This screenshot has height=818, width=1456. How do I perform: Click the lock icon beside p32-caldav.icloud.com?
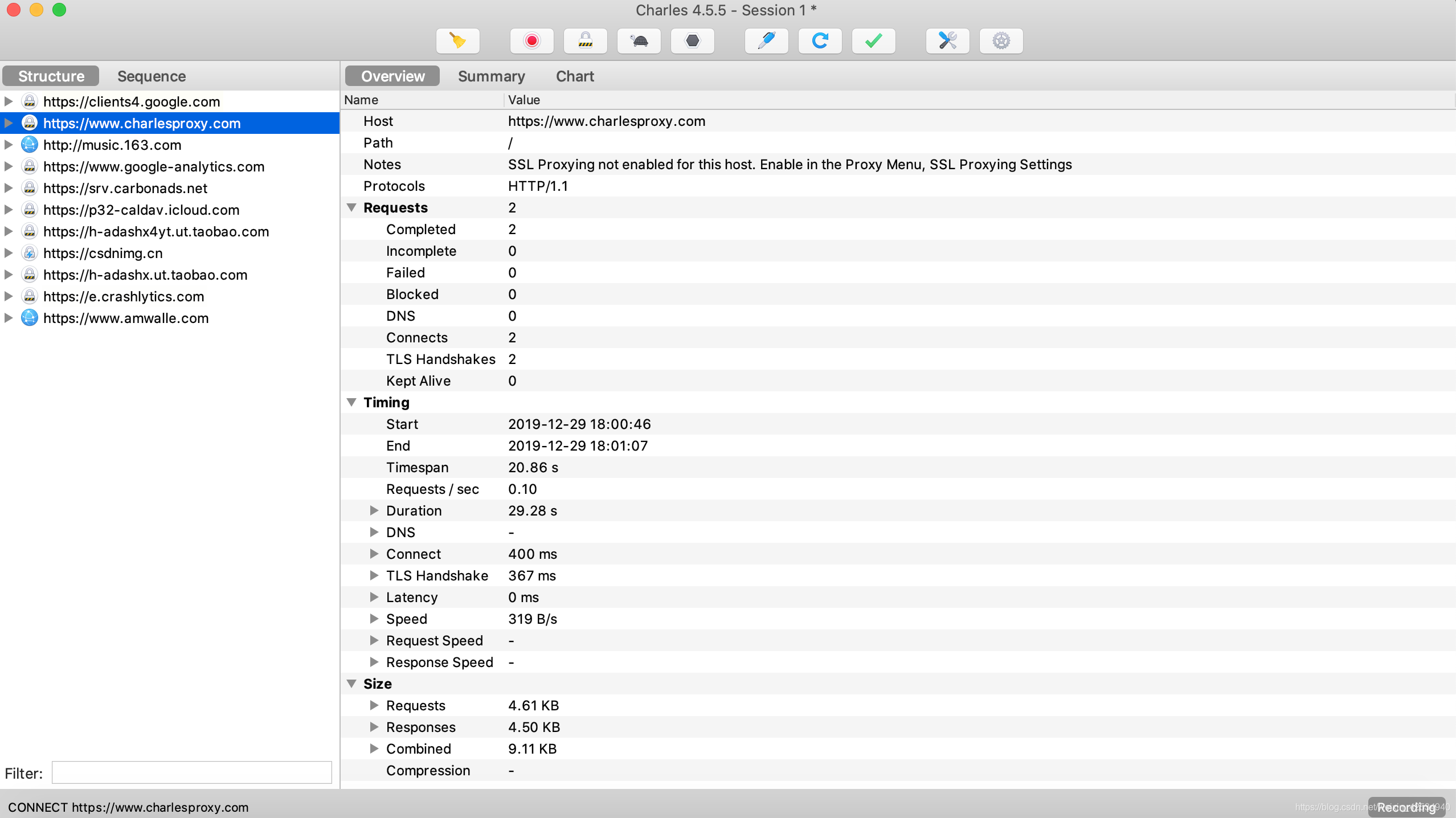click(x=30, y=209)
